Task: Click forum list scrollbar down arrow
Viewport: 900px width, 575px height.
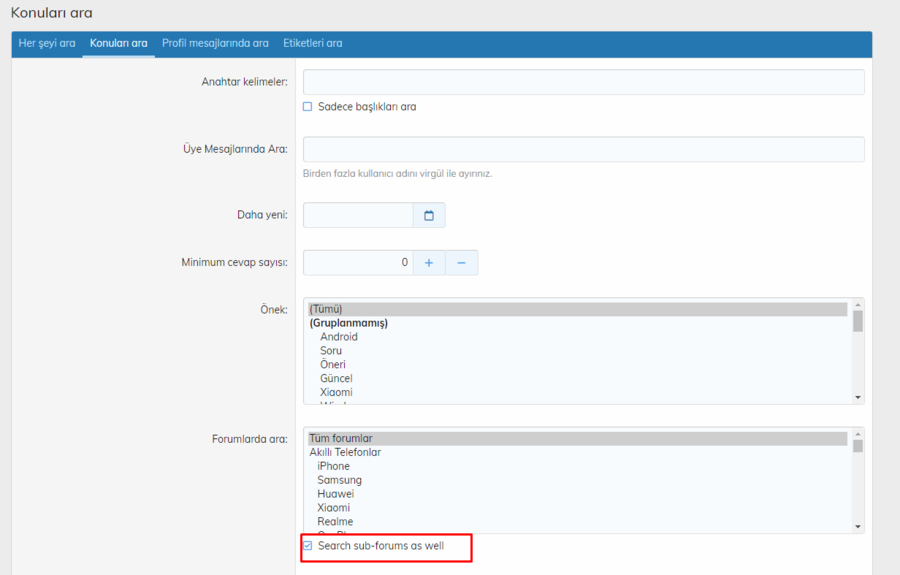Action: pyautogui.click(x=858, y=526)
